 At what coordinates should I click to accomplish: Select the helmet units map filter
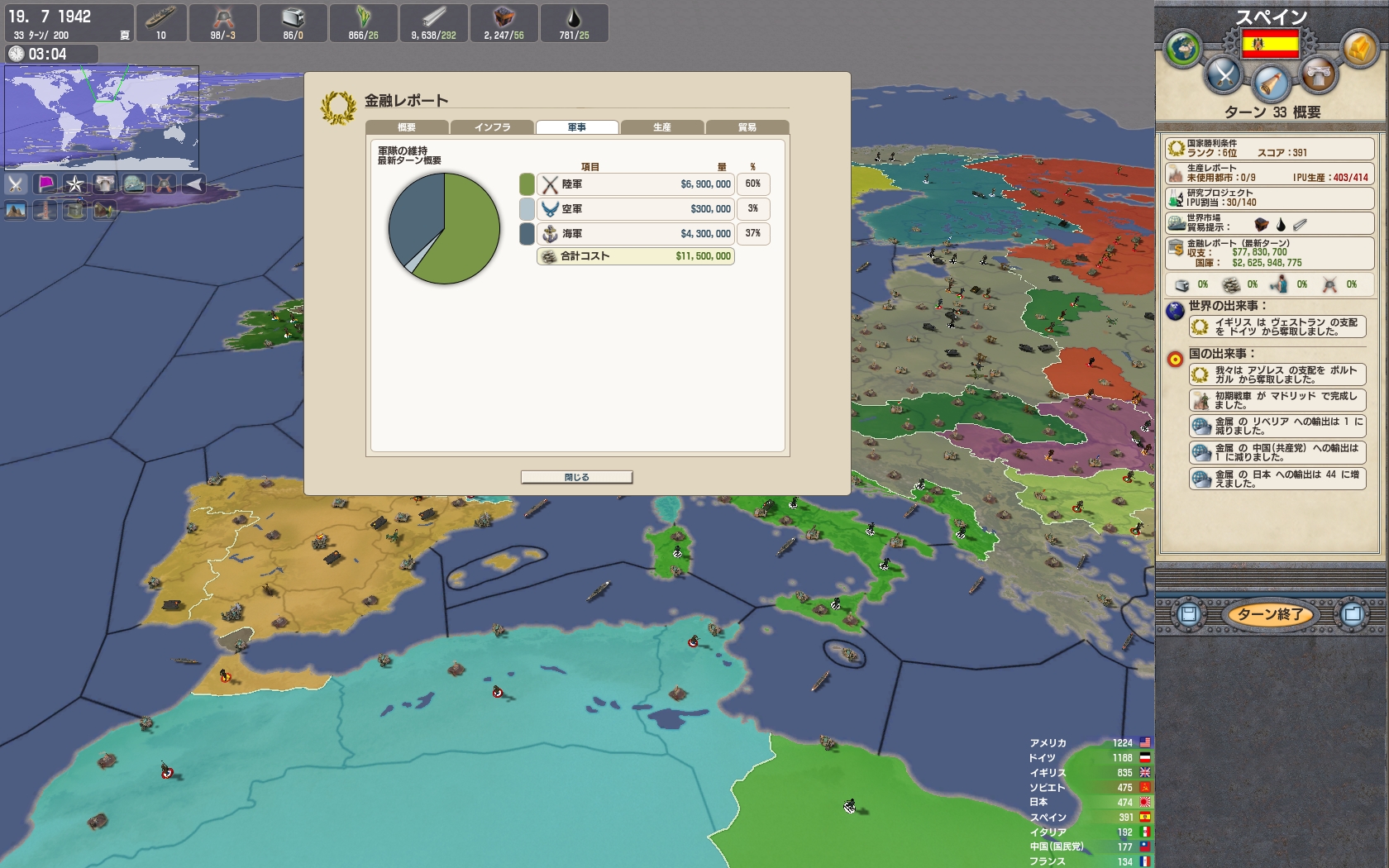pyautogui.click(x=164, y=184)
